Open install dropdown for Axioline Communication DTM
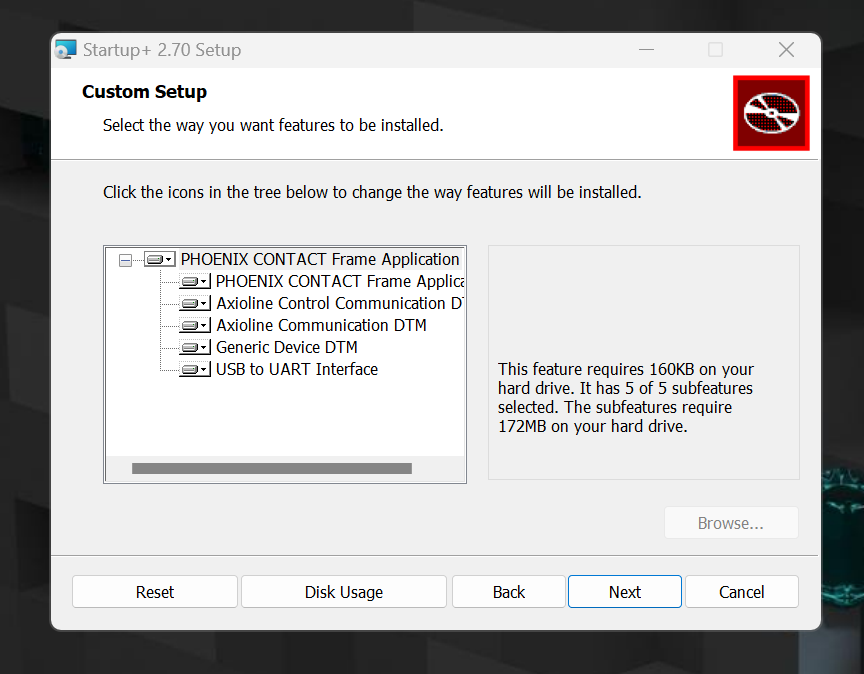 pyautogui.click(x=195, y=326)
